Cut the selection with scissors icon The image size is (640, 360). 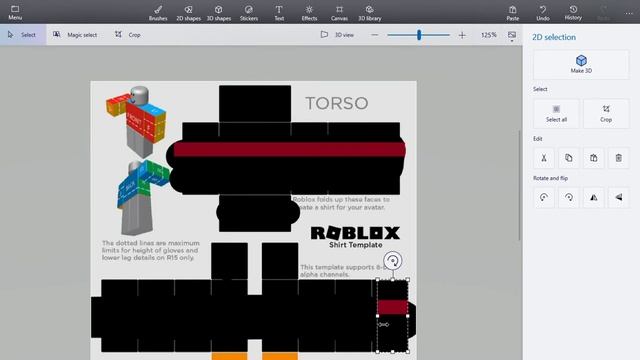coord(544,158)
